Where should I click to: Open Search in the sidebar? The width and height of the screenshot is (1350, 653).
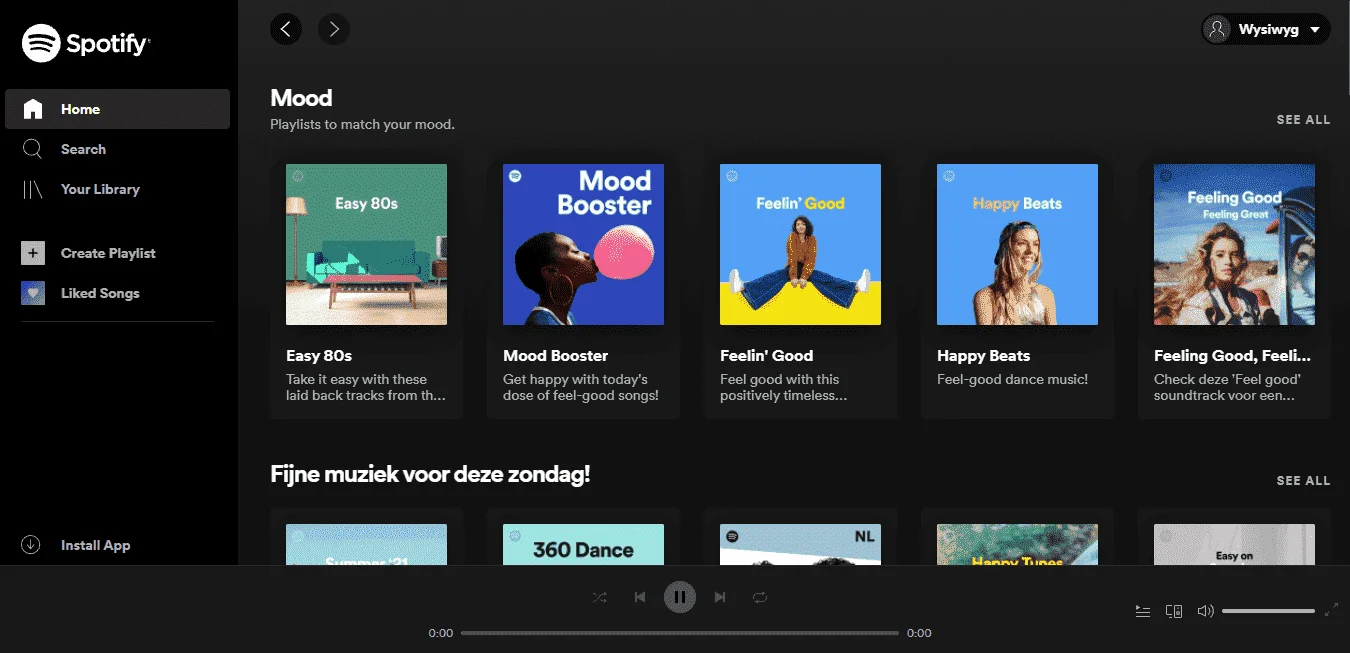tap(117, 149)
